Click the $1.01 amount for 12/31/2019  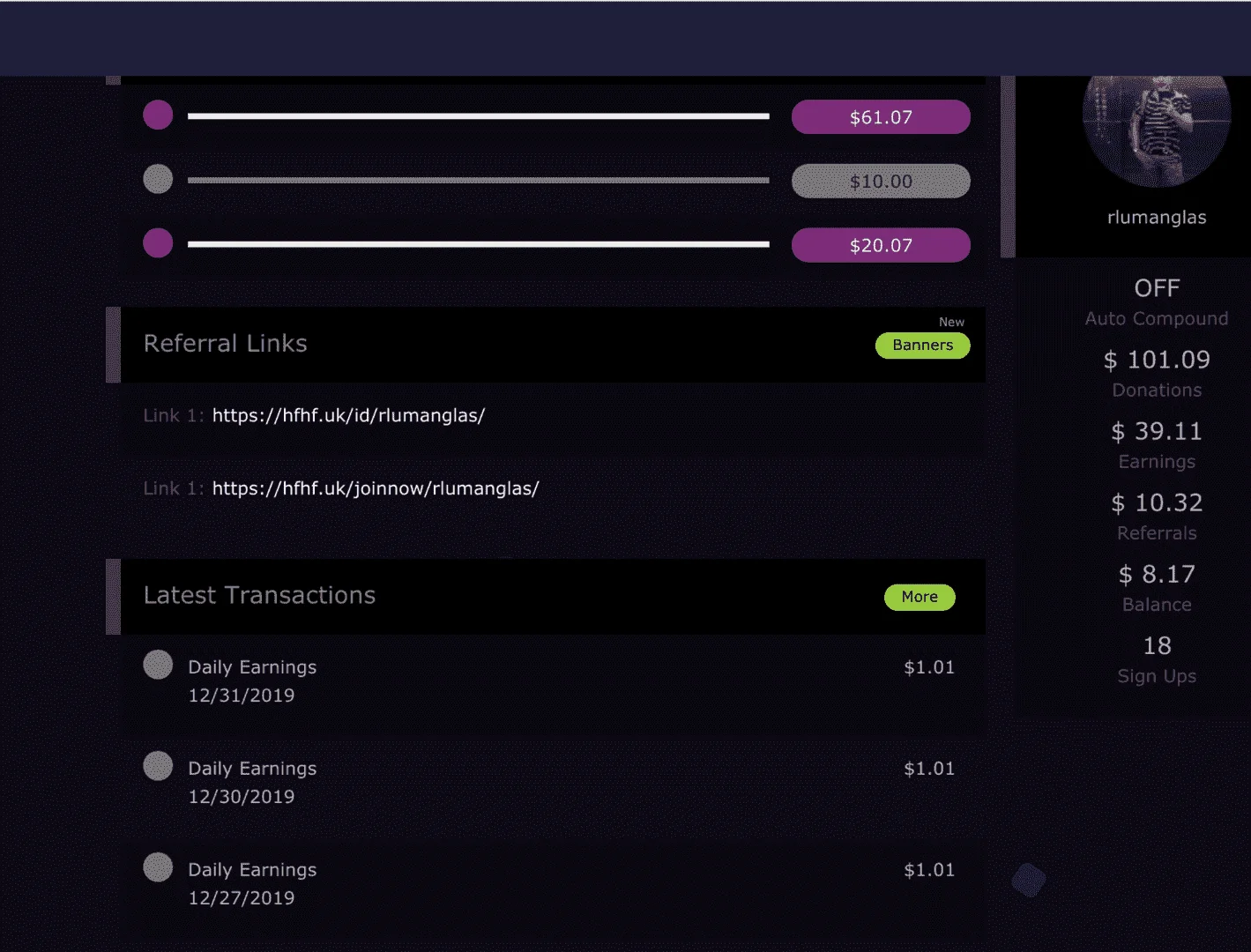[929, 667]
